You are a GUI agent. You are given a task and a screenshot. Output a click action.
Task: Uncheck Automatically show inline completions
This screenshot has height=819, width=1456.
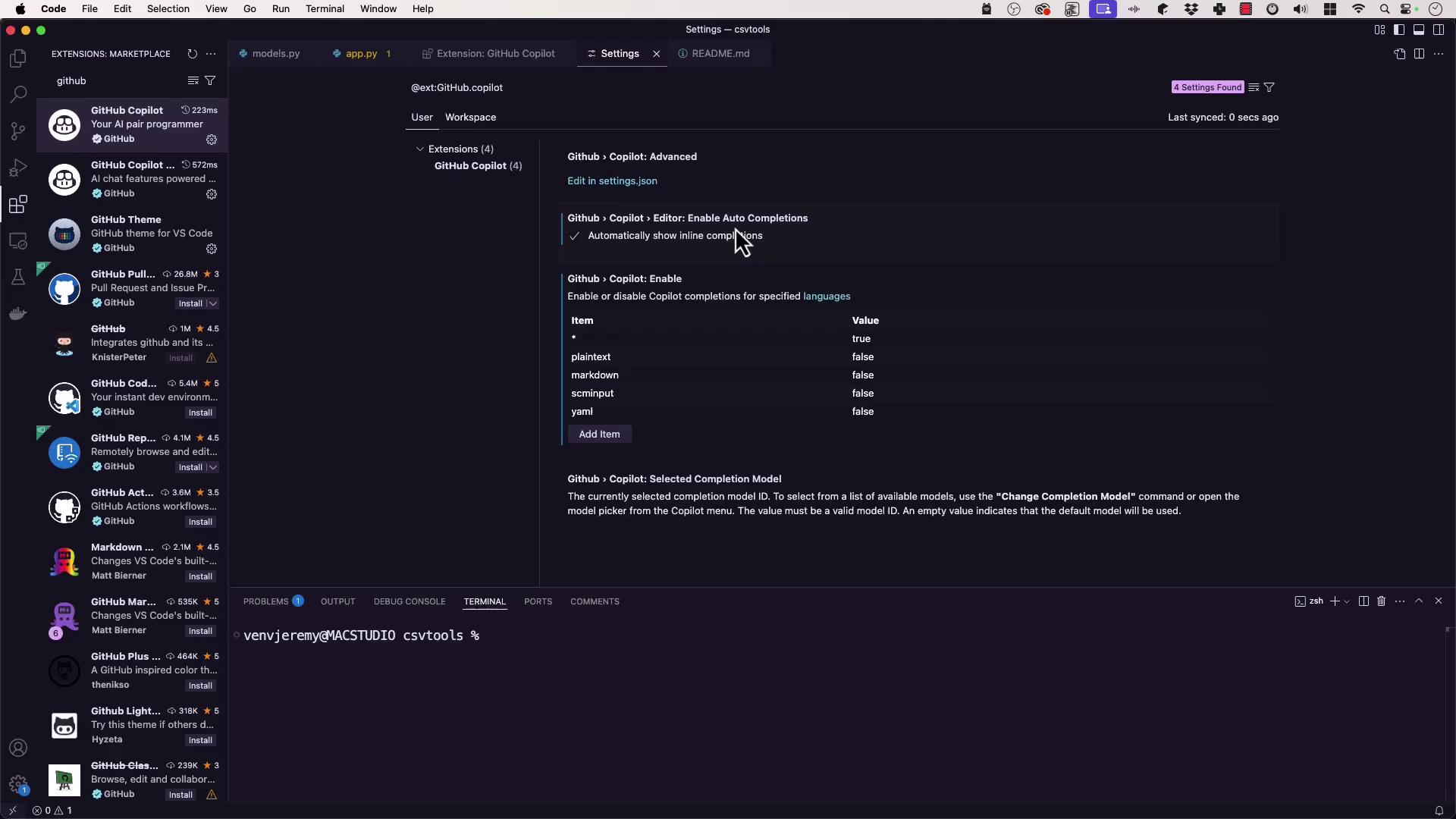[575, 236]
